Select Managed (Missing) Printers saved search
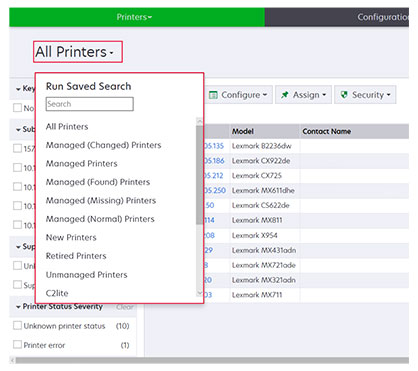Screen dimensions: 418x371 tap(101, 200)
